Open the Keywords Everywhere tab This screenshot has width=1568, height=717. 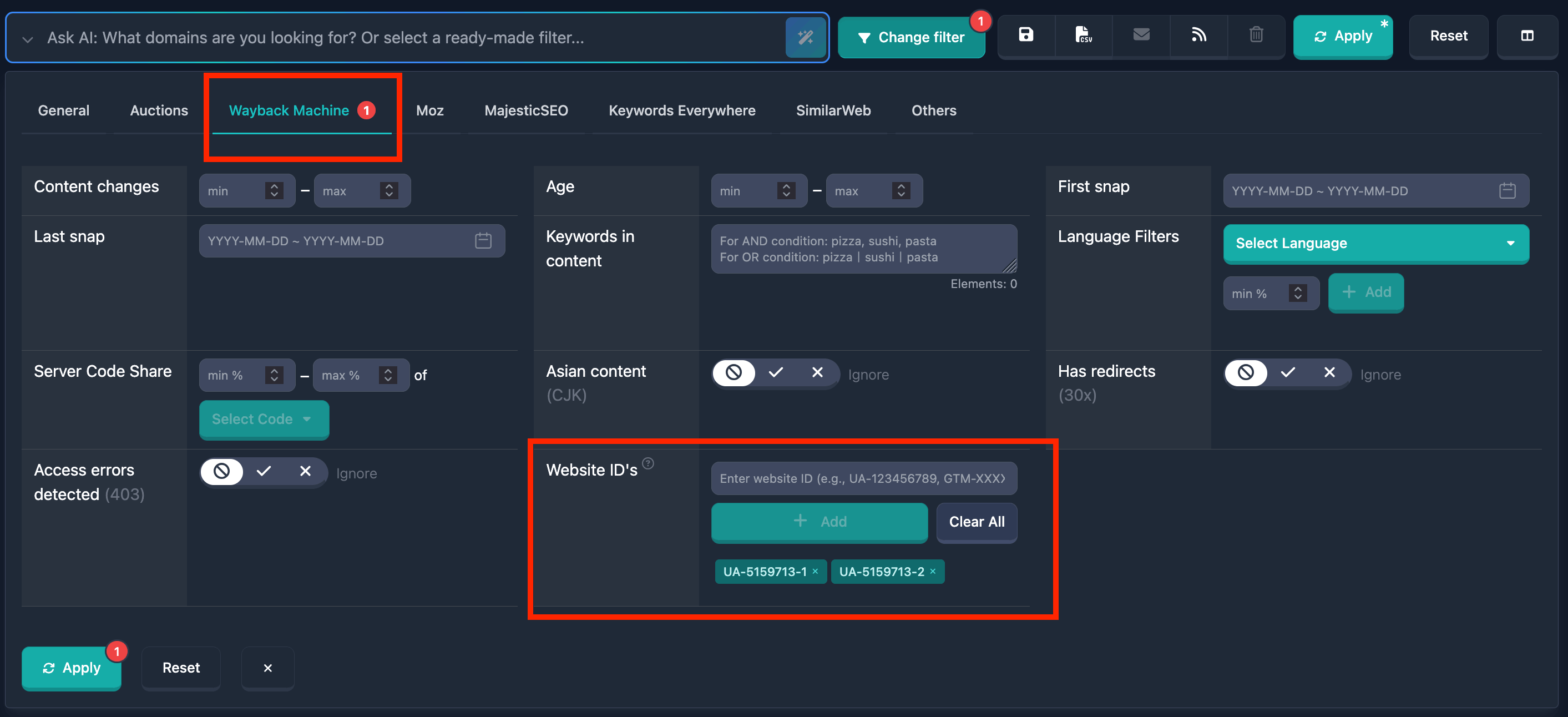[682, 110]
